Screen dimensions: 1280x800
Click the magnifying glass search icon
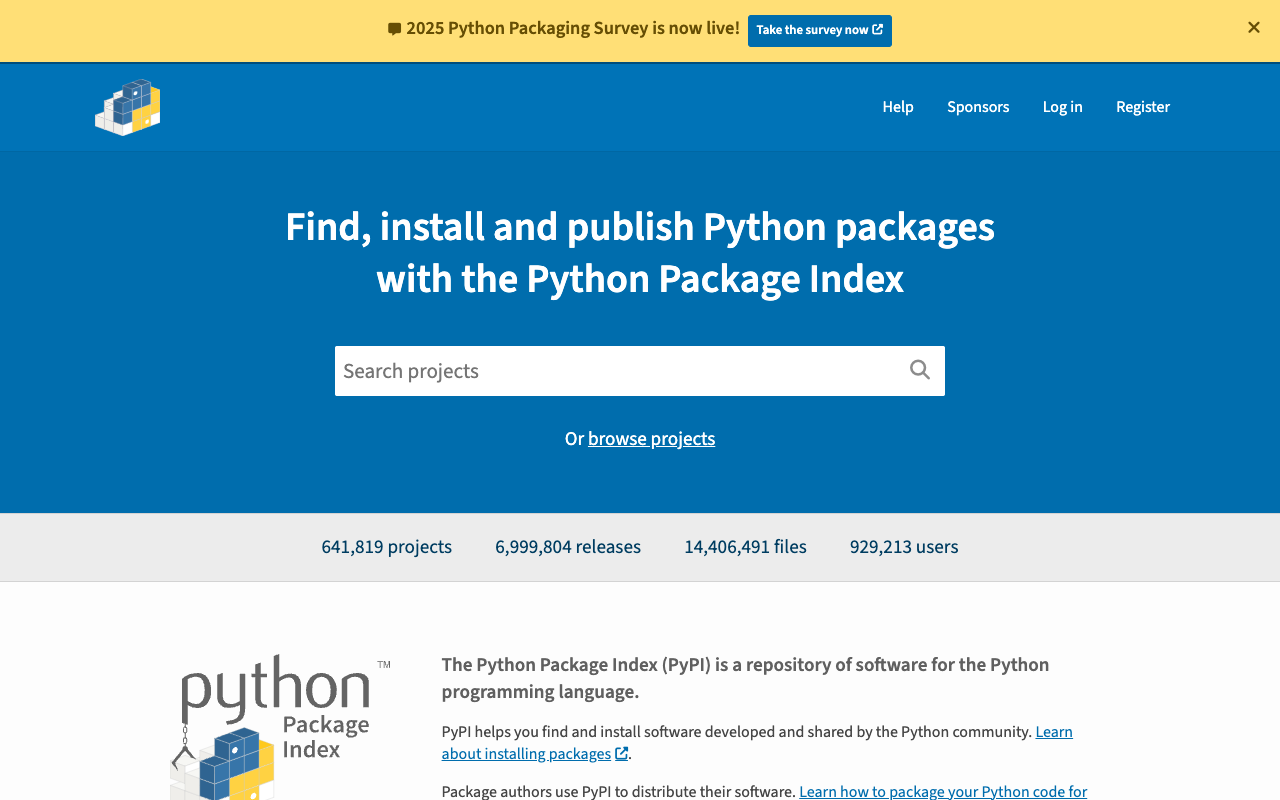(x=920, y=370)
